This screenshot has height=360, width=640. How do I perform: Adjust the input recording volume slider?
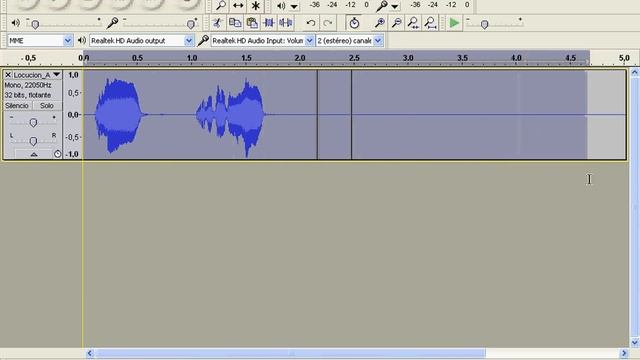coord(191,24)
